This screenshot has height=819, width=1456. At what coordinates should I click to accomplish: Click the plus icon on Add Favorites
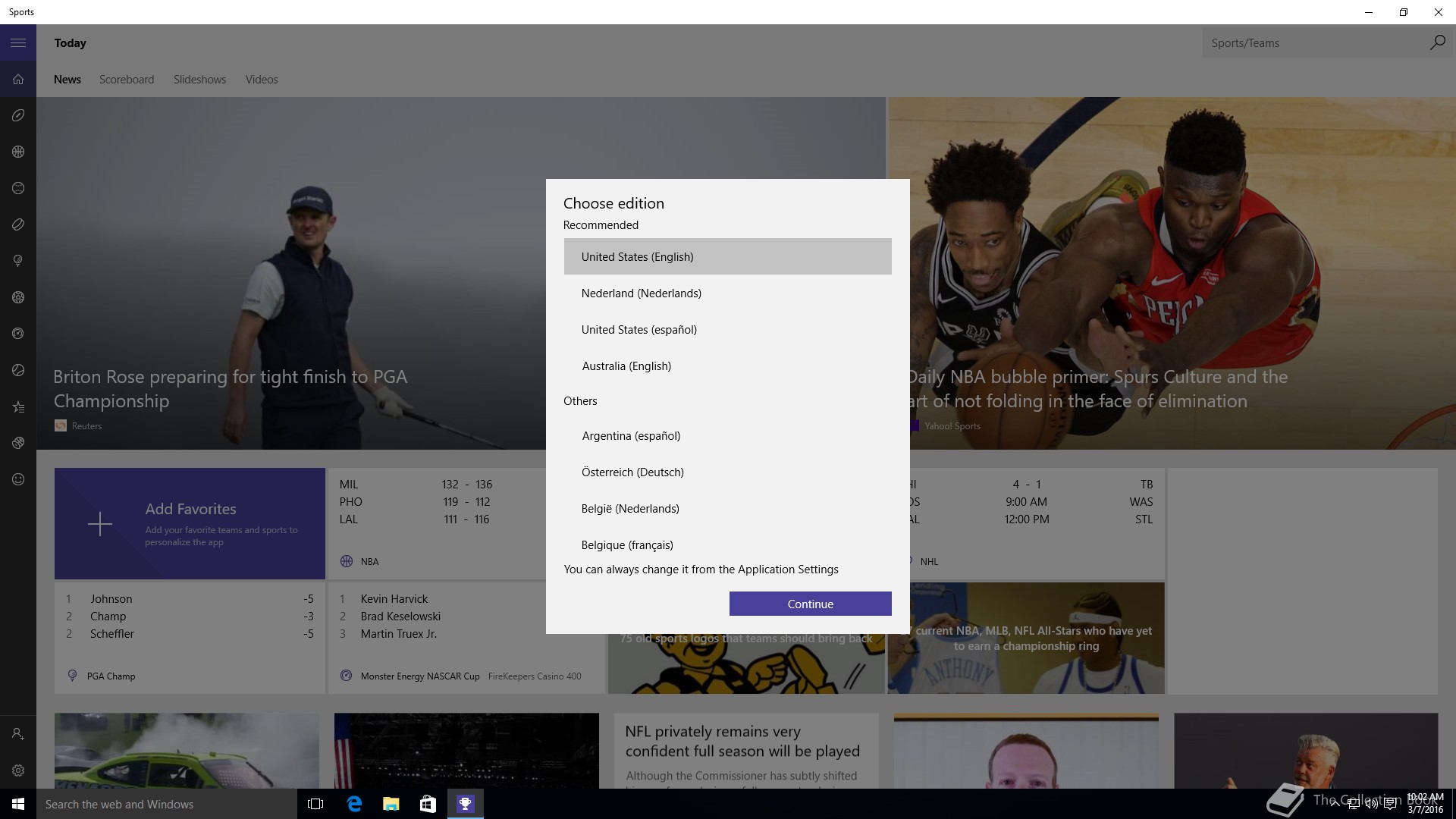99,524
